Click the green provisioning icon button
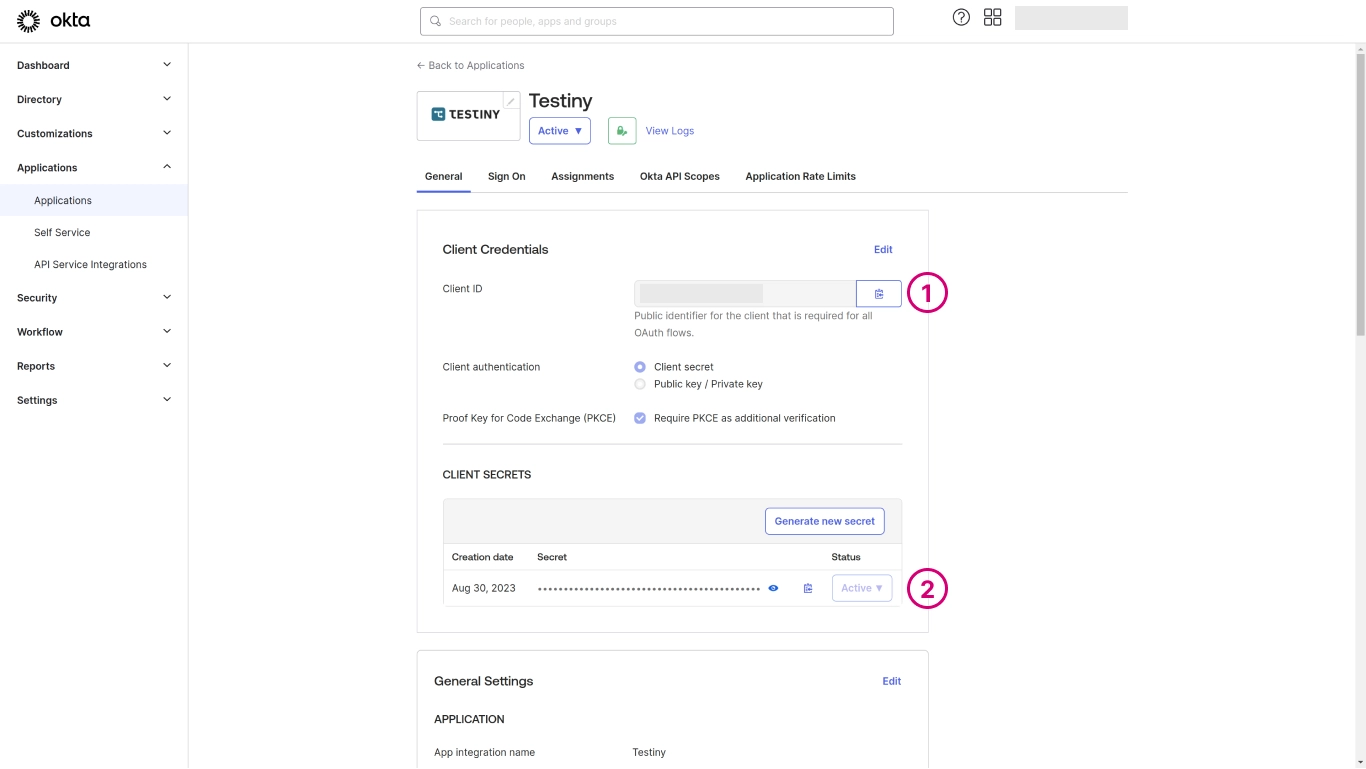The image size is (1366, 769). pyautogui.click(x=622, y=131)
